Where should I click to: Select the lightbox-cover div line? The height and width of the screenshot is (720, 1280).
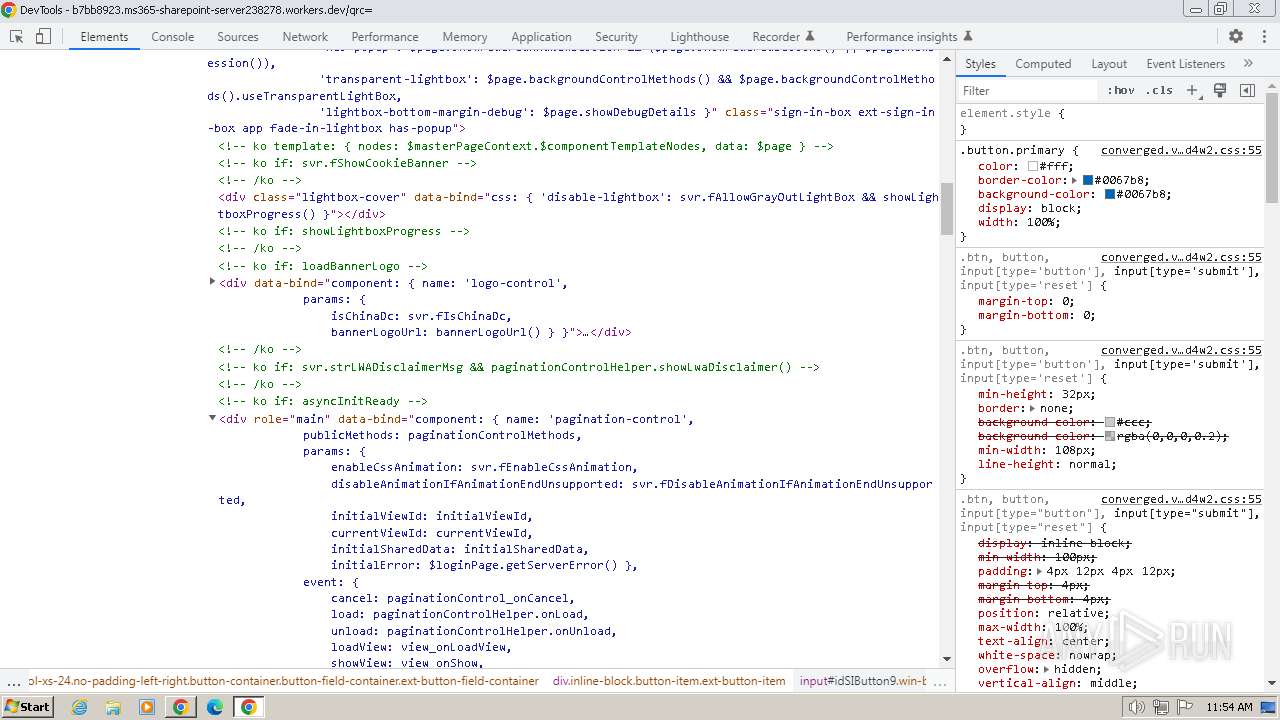pos(578,205)
